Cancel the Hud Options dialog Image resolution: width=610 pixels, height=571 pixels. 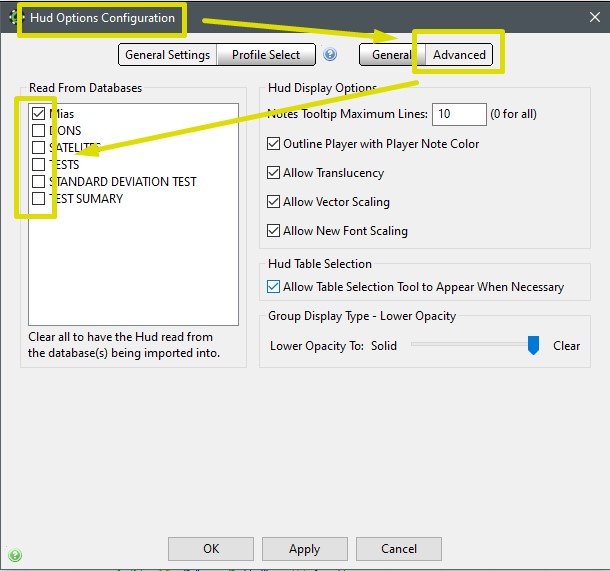[x=398, y=549]
